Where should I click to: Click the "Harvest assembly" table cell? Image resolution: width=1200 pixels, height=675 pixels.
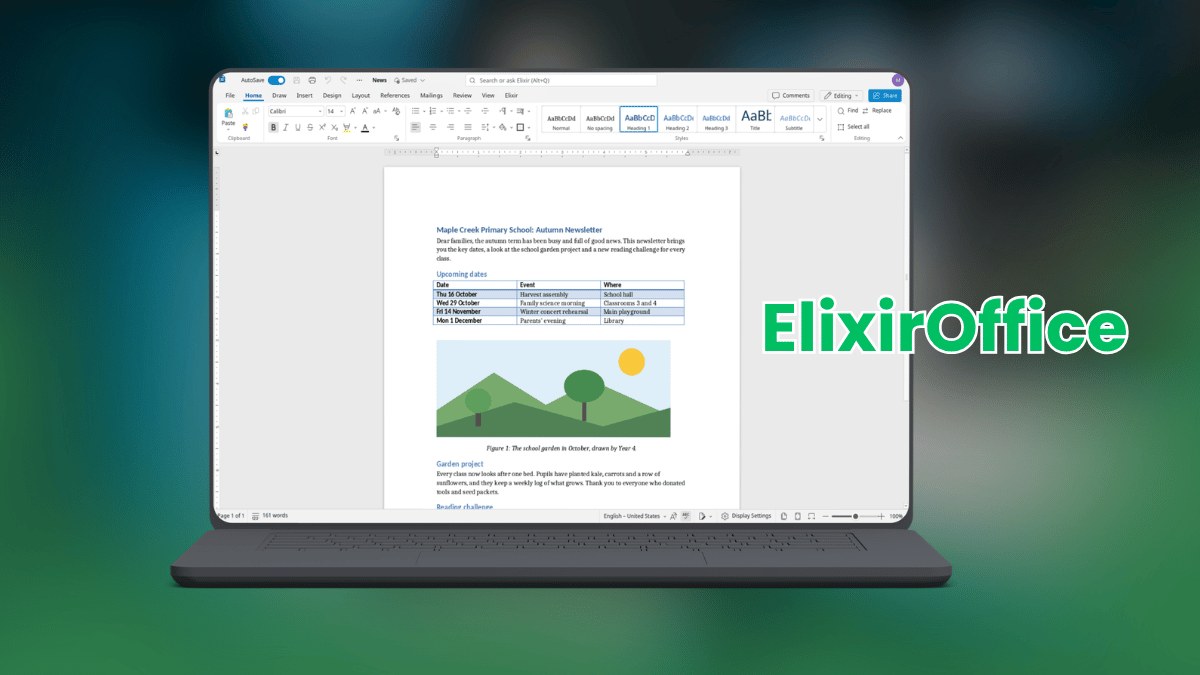[x=558, y=295]
